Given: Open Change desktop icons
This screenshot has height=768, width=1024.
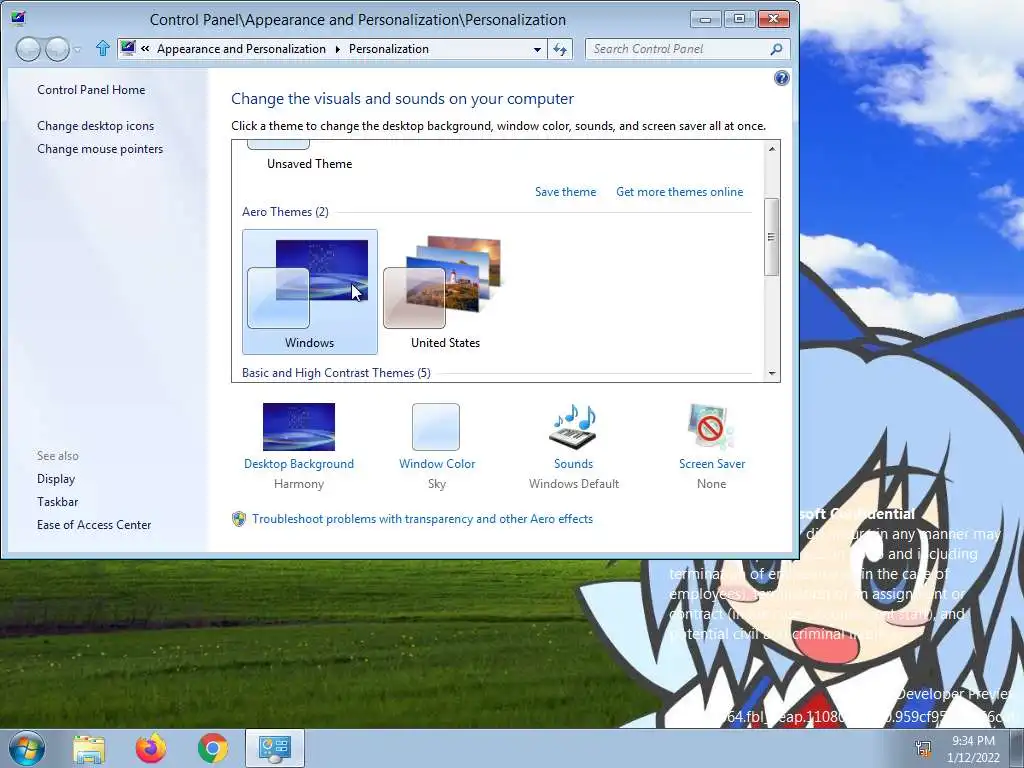Looking at the screenshot, I should click(95, 126).
